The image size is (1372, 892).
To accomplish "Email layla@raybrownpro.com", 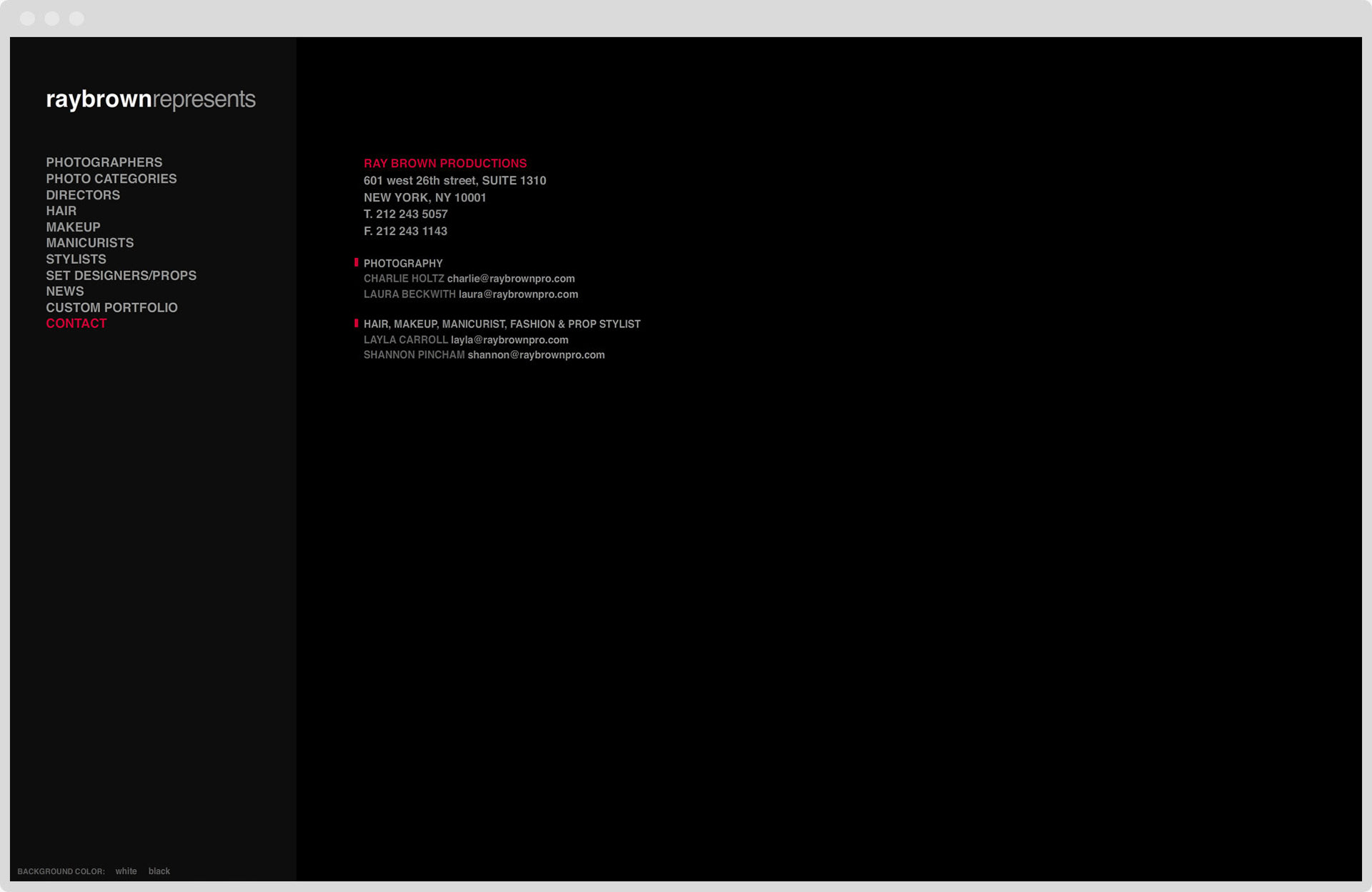I will (509, 340).
